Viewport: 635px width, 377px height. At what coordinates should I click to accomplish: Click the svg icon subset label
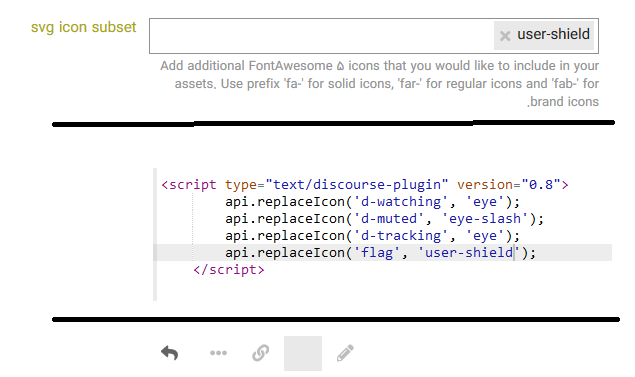[83, 27]
